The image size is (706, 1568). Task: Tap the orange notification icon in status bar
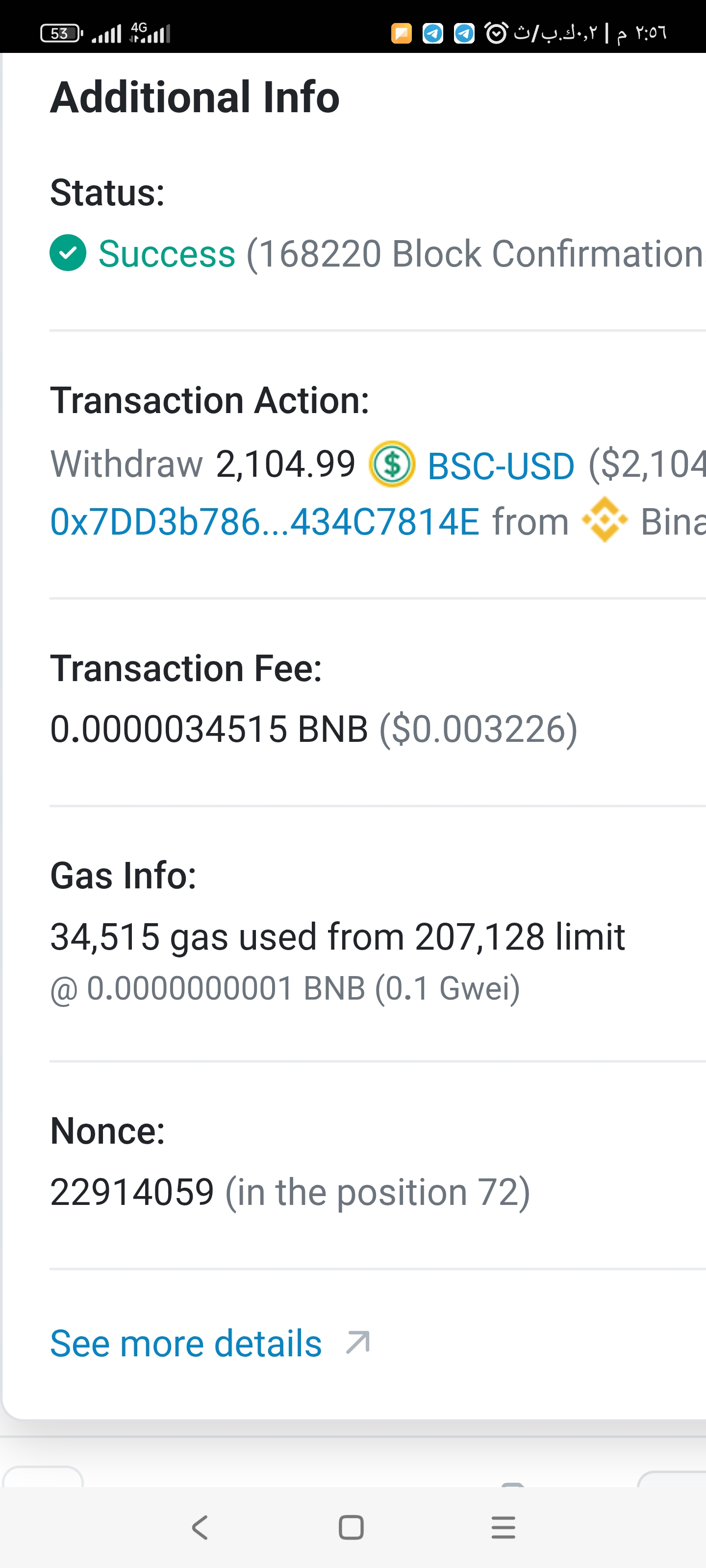(402, 33)
